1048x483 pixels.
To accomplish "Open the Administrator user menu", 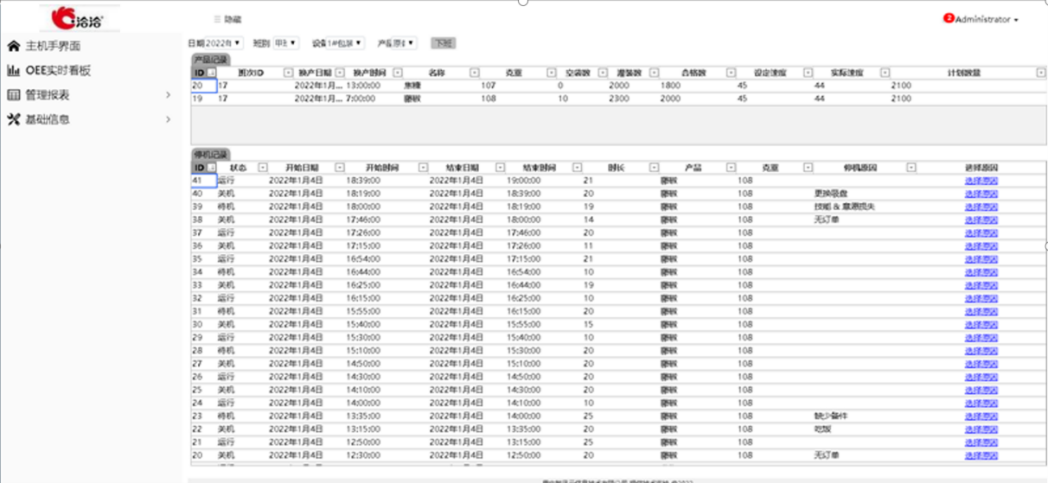I will [x=986, y=19].
